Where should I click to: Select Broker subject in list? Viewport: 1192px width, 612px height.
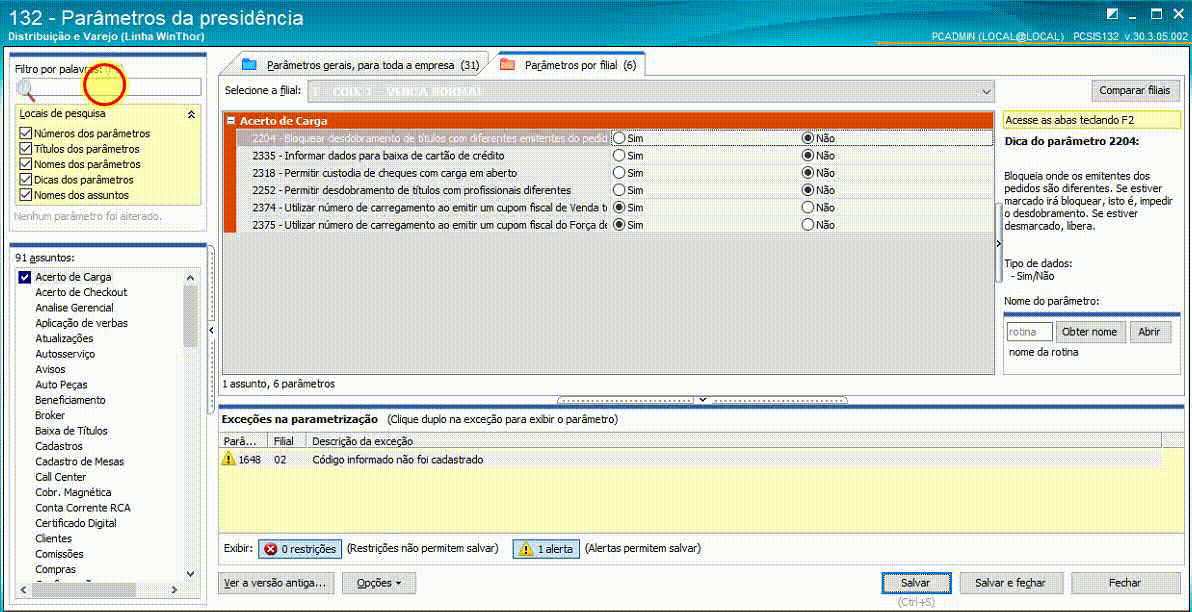[x=49, y=415]
